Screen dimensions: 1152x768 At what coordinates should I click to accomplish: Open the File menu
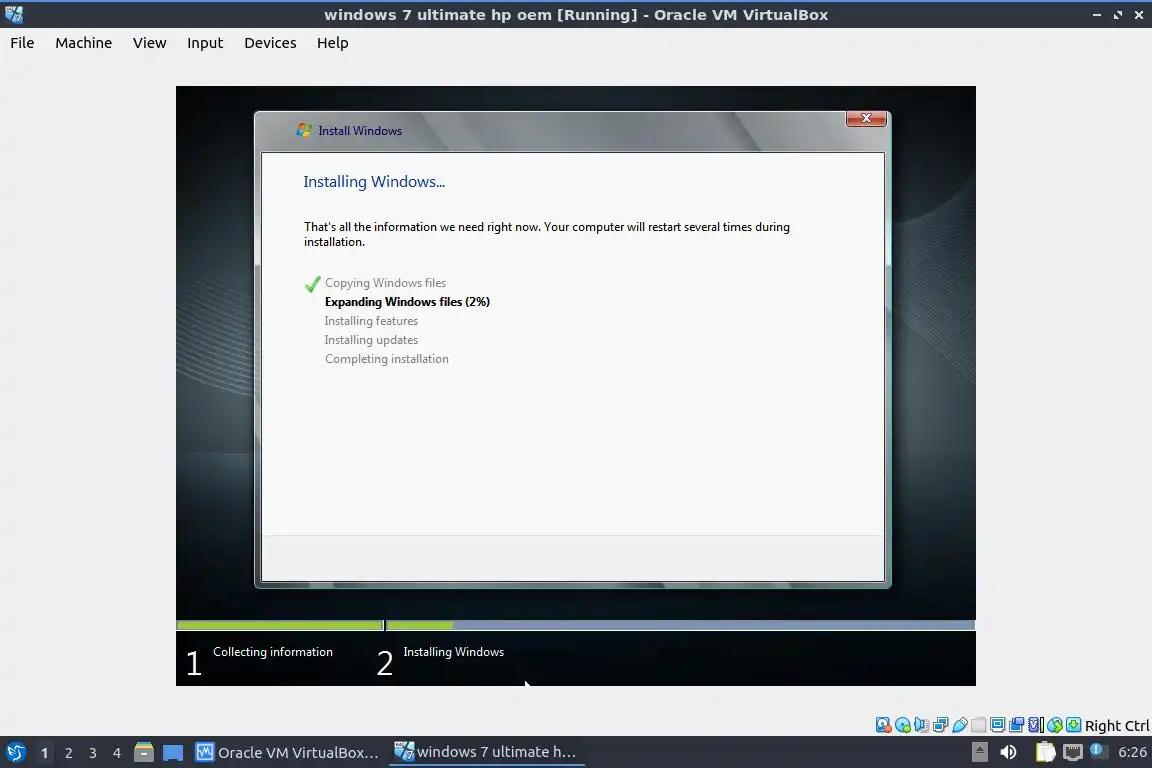22,43
